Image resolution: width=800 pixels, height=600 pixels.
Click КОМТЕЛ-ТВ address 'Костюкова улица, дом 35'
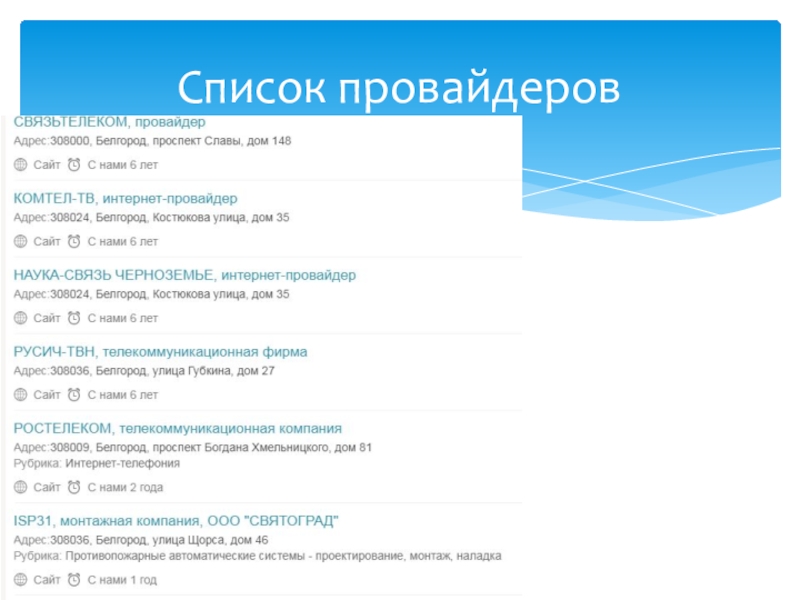(221, 217)
